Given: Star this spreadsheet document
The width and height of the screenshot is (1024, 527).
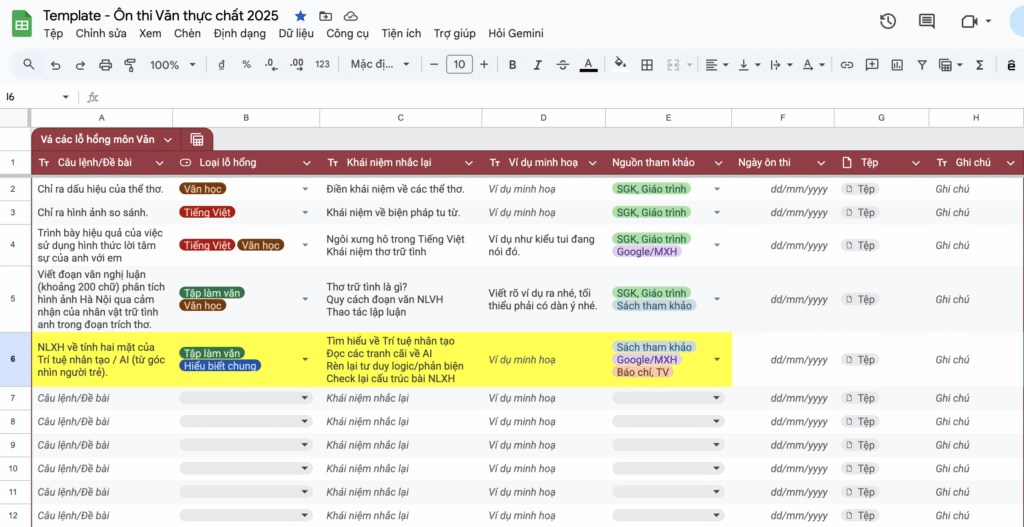Looking at the screenshot, I should click(301, 17).
